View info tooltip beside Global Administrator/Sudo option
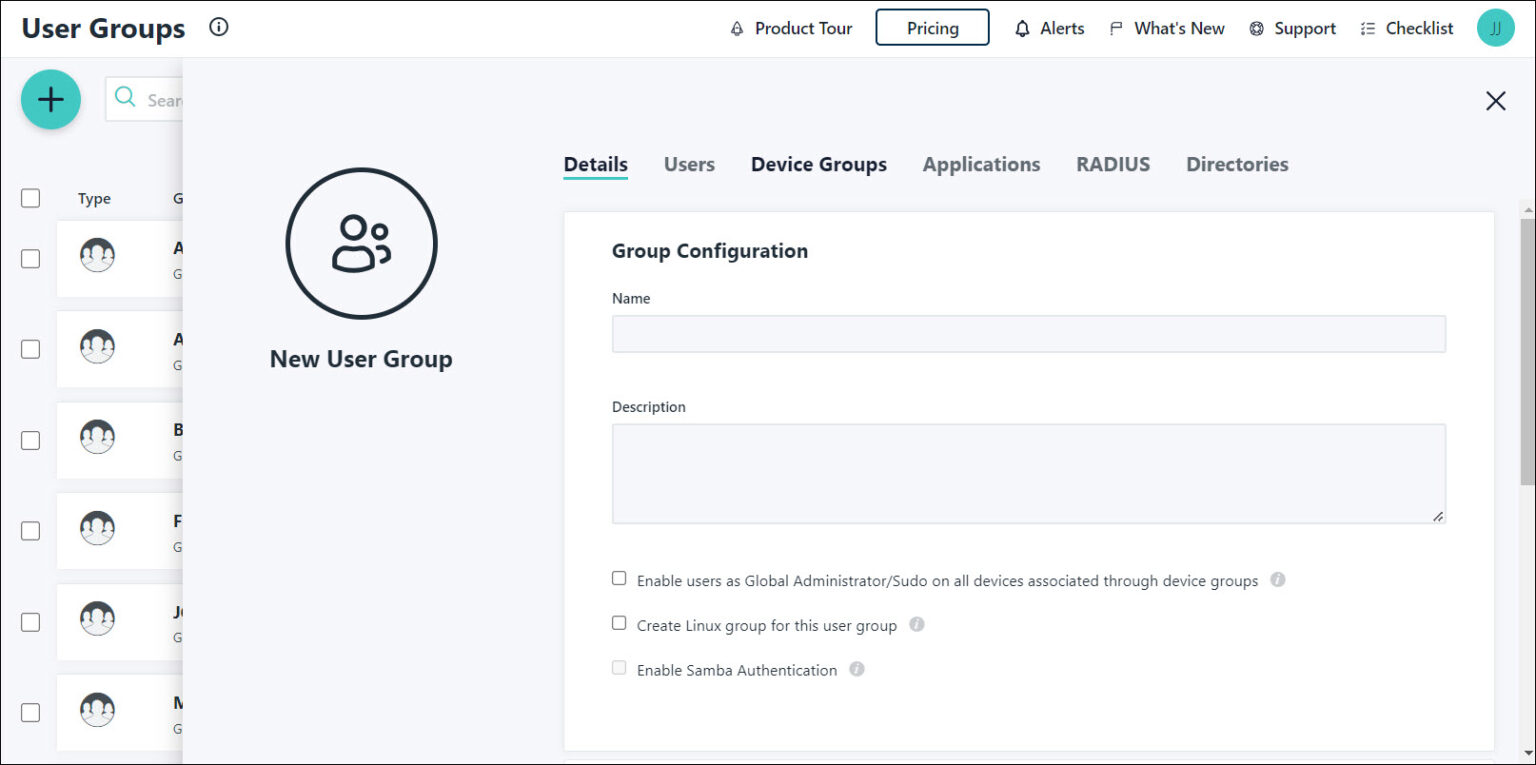 pyautogui.click(x=1278, y=579)
